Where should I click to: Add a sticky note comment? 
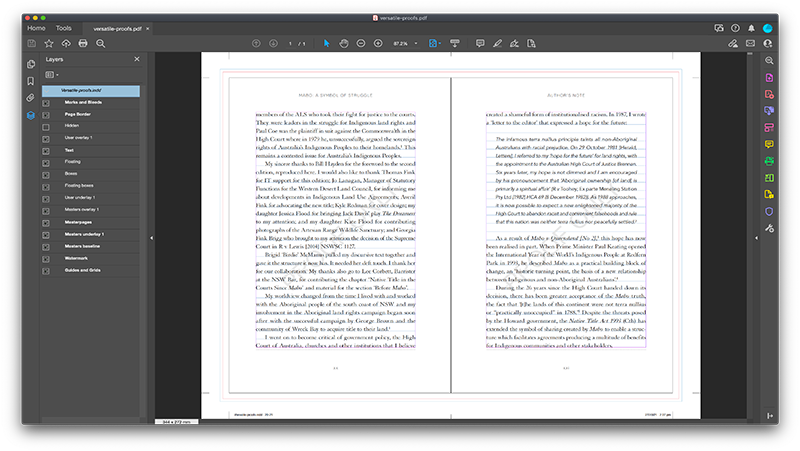tap(479, 44)
